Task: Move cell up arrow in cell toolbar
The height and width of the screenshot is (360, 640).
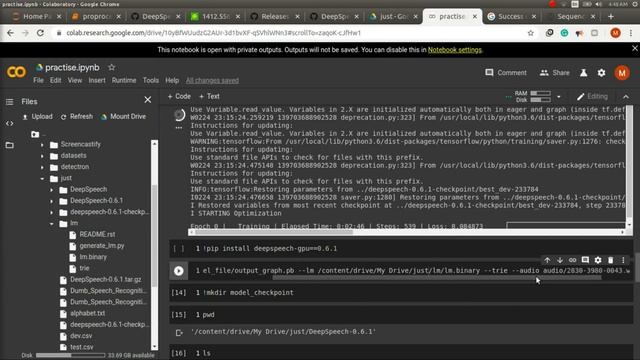Action: pyautogui.click(x=547, y=260)
